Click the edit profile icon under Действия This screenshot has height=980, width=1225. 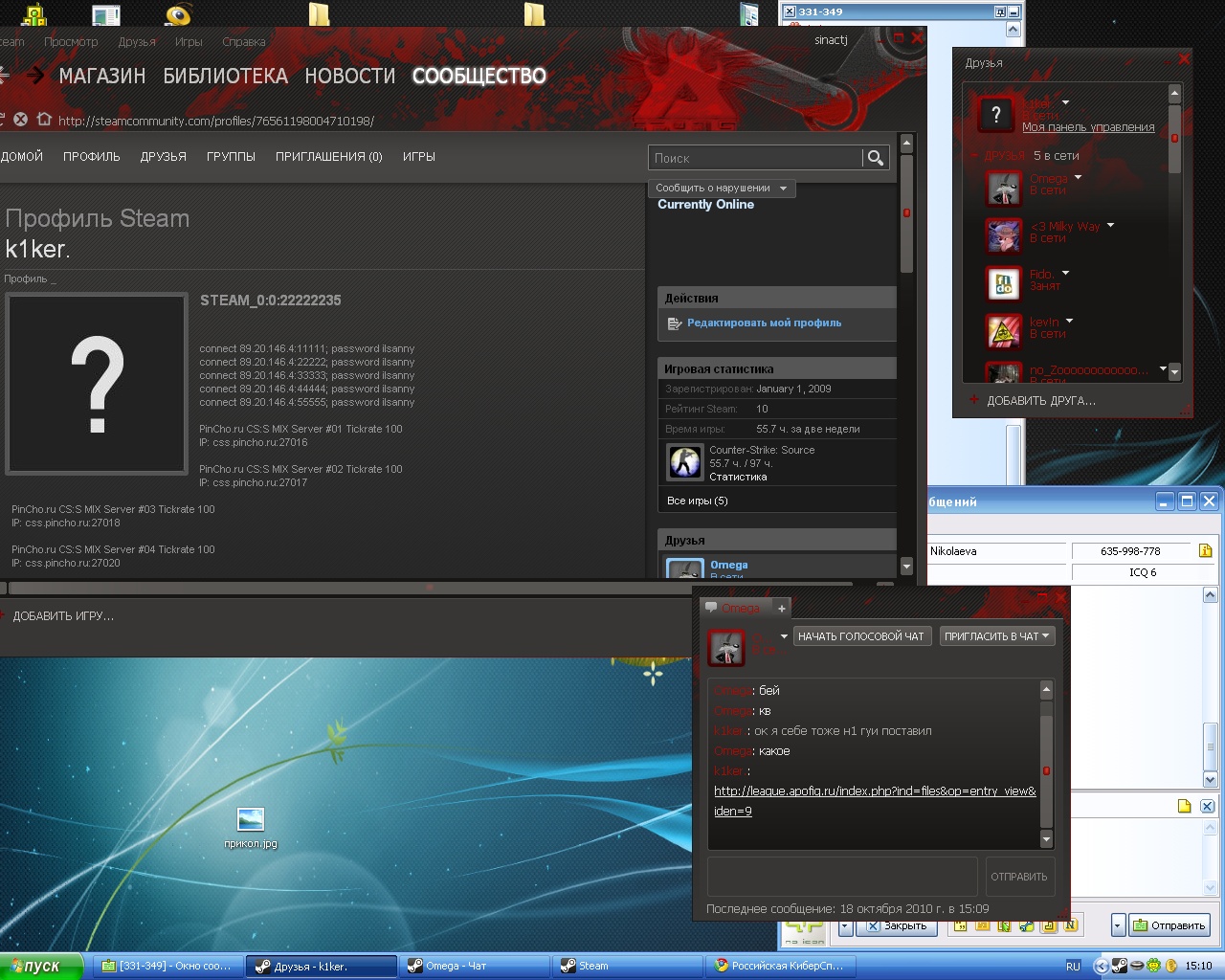pyautogui.click(x=674, y=323)
